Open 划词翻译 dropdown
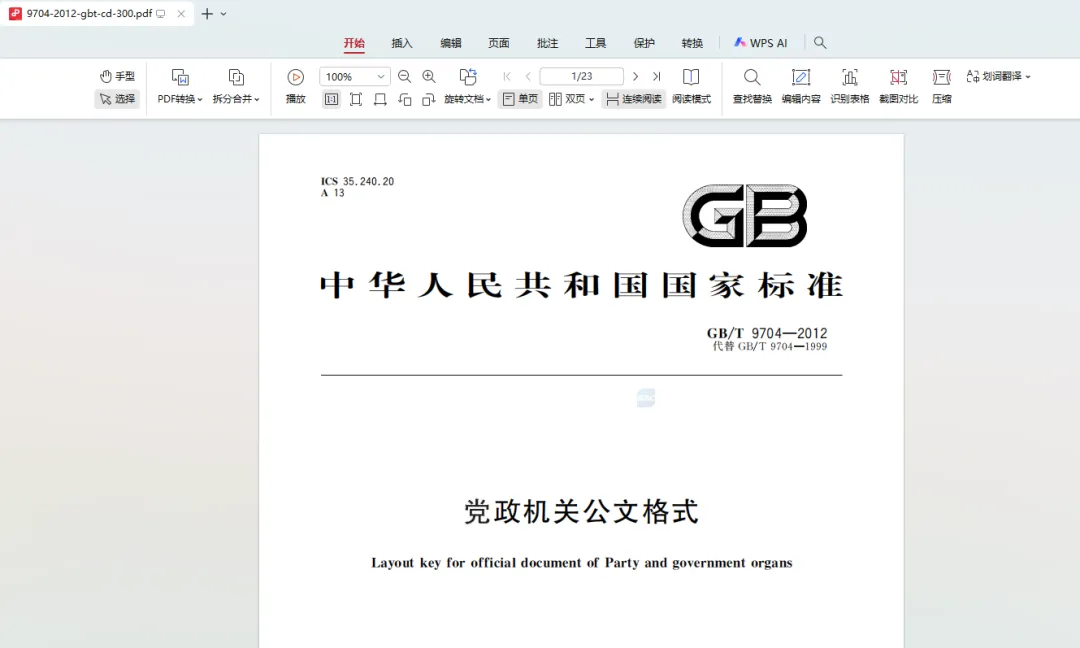The width and height of the screenshot is (1080, 648). (999, 76)
